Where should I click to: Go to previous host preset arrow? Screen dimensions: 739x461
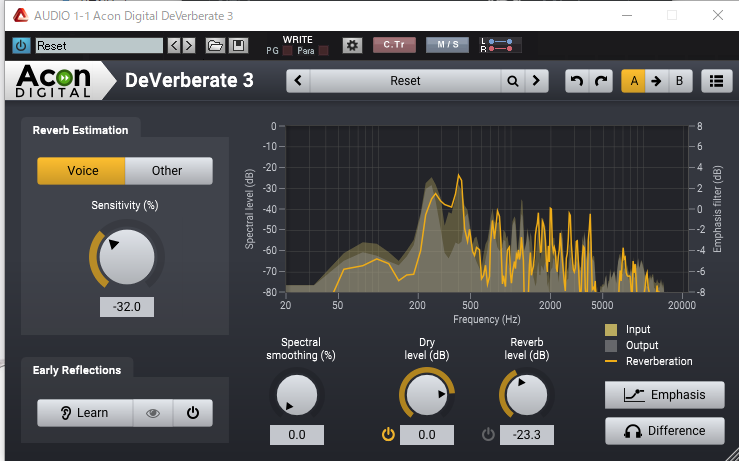(x=174, y=46)
